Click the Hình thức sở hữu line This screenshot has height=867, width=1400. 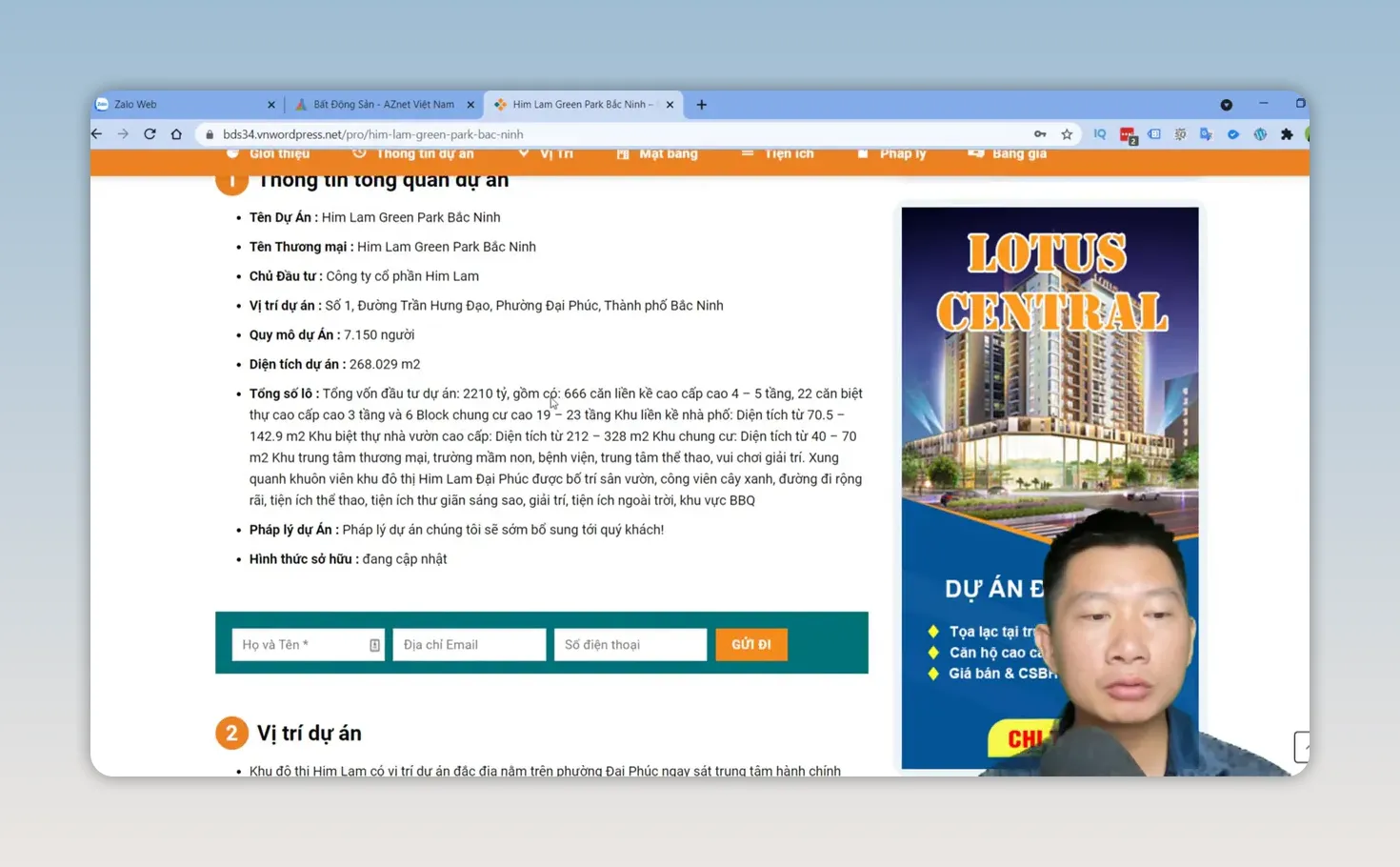click(x=348, y=559)
